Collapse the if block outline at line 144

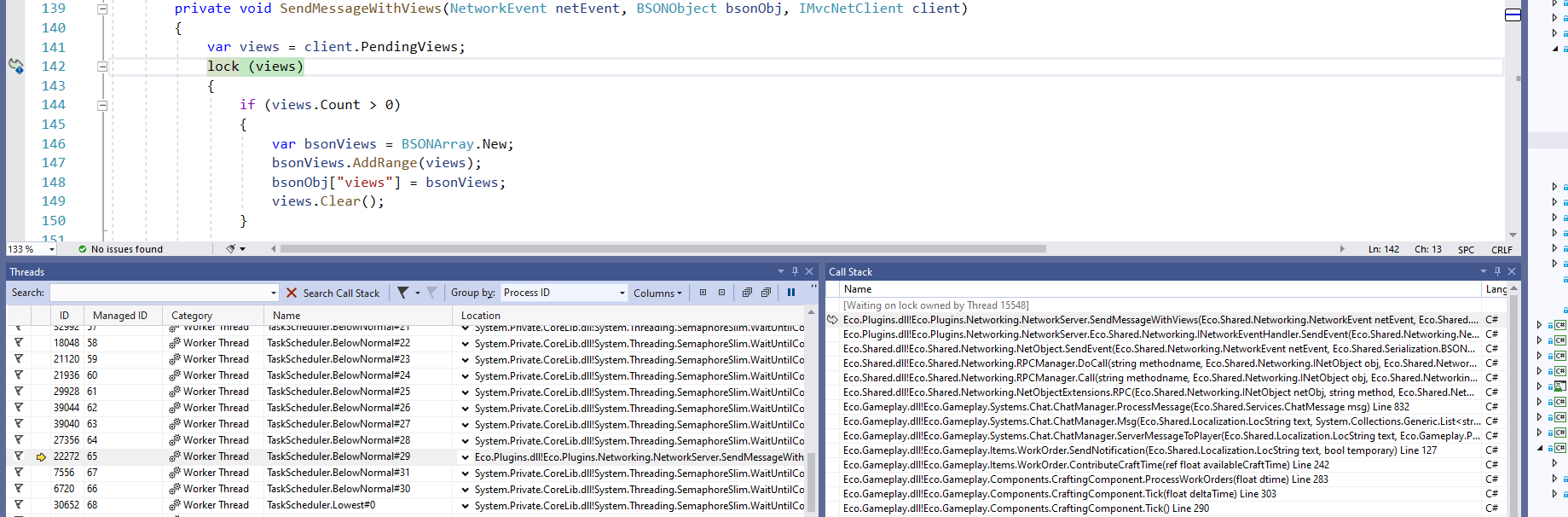102,105
